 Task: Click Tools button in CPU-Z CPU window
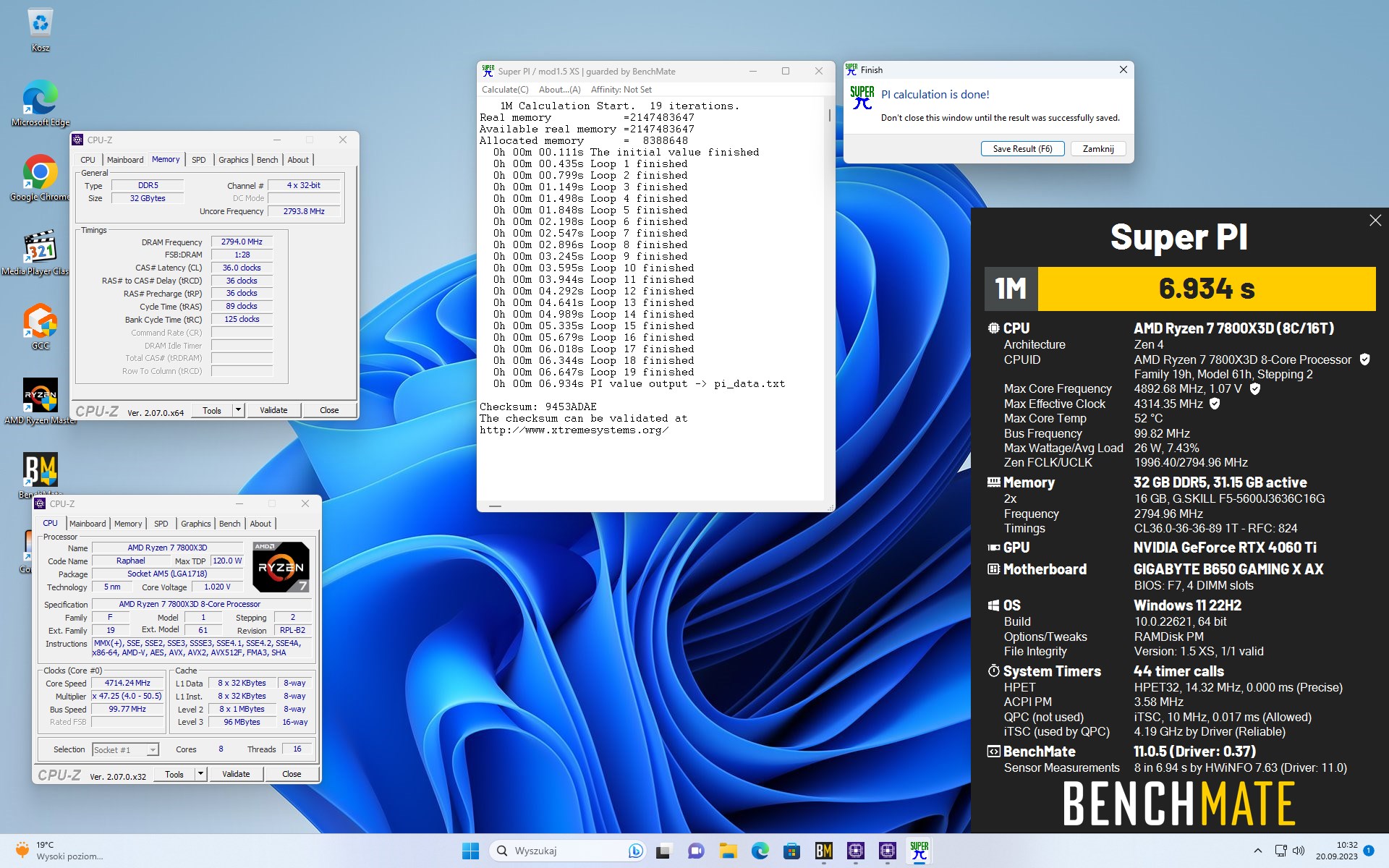(174, 774)
